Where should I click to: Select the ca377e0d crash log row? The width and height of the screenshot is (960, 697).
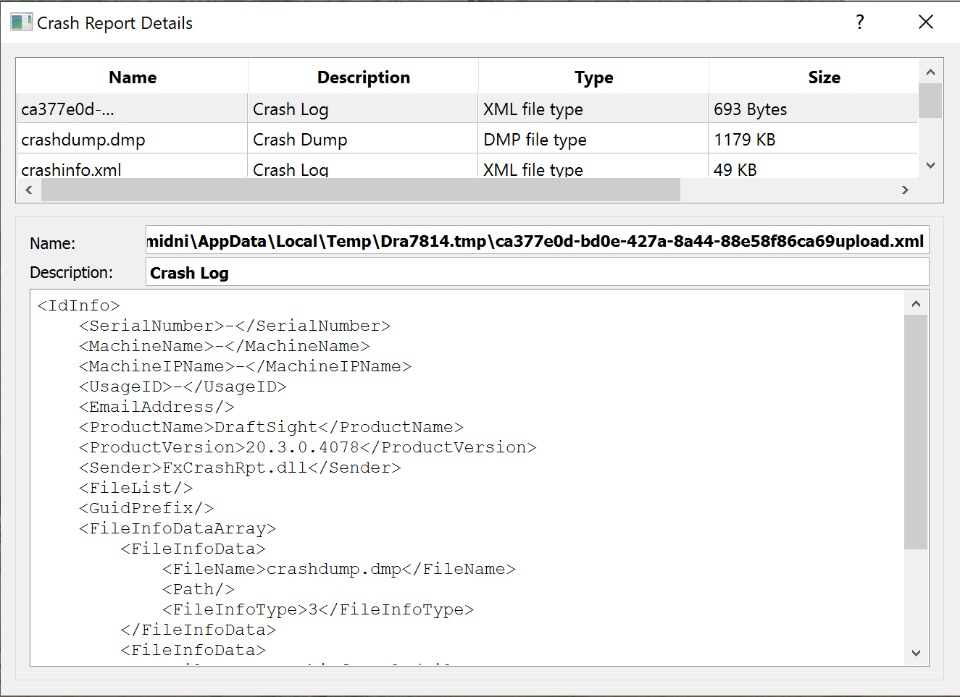[x=132, y=109]
